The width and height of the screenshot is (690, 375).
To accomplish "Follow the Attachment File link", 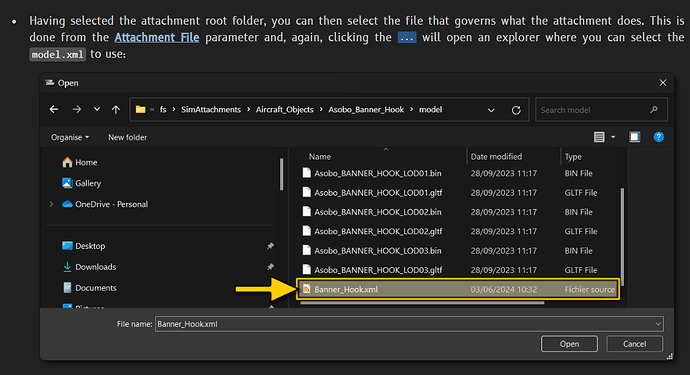I will 157,37.
